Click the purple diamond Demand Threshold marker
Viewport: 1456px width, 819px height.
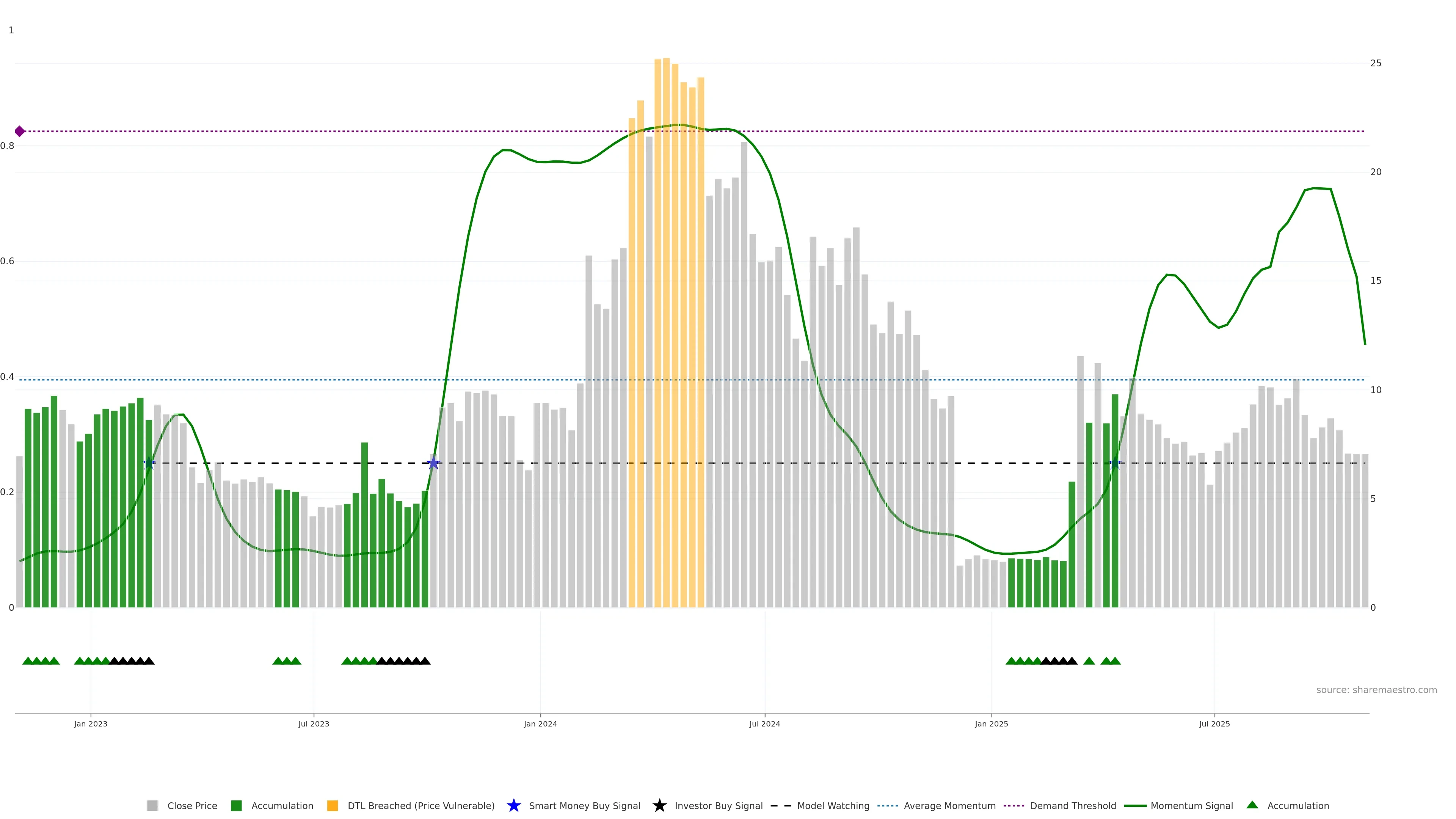[20, 131]
